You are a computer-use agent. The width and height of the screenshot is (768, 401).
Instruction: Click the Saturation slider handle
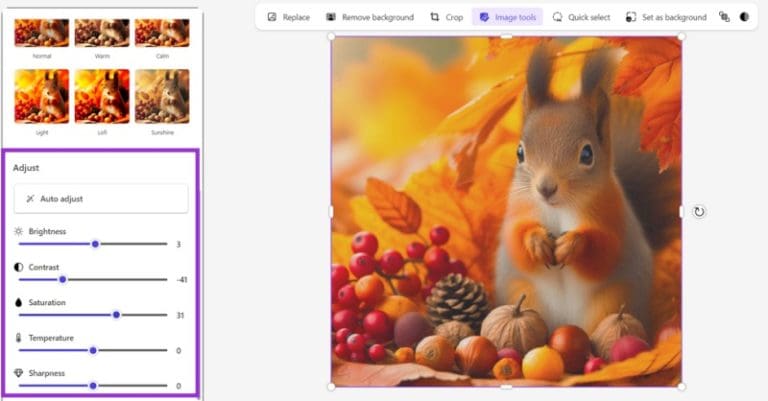pyautogui.click(x=116, y=314)
